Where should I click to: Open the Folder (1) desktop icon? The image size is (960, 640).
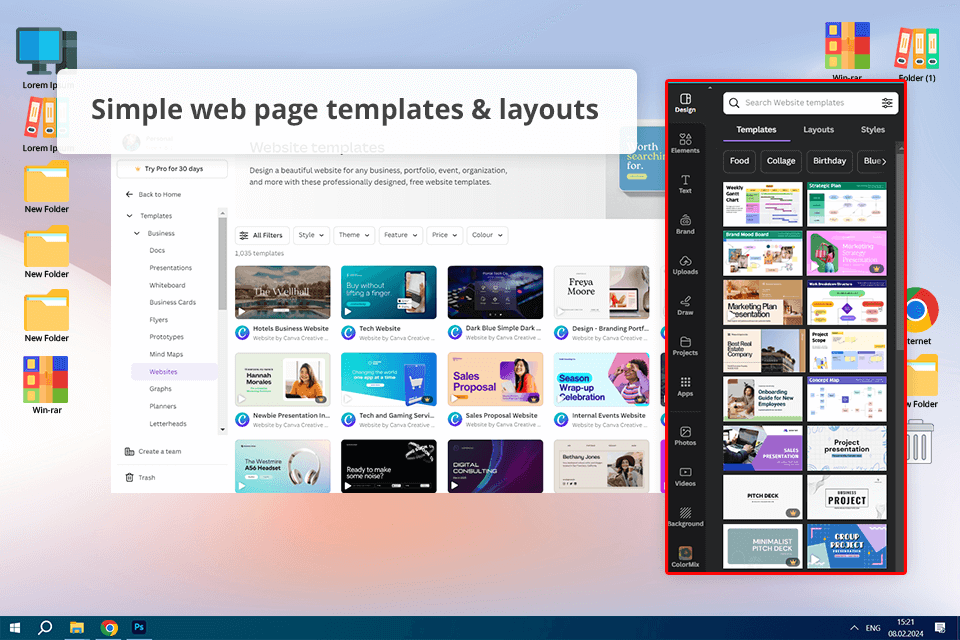[x=917, y=54]
